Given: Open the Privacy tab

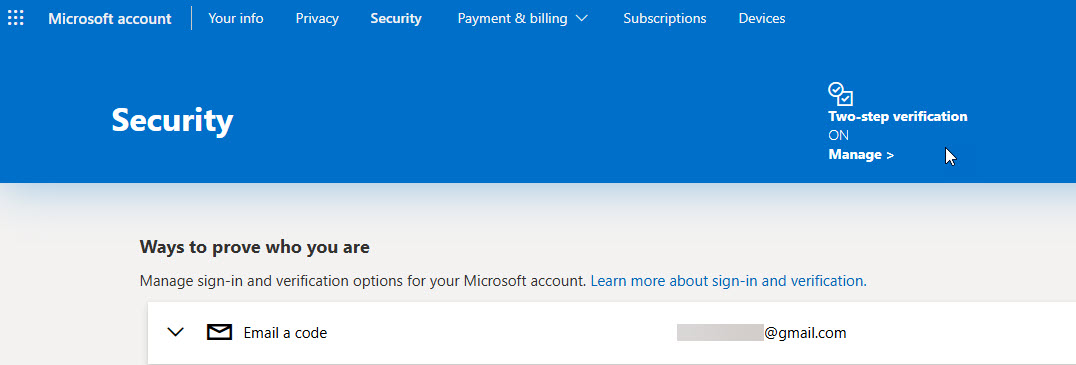Looking at the screenshot, I should (x=317, y=19).
